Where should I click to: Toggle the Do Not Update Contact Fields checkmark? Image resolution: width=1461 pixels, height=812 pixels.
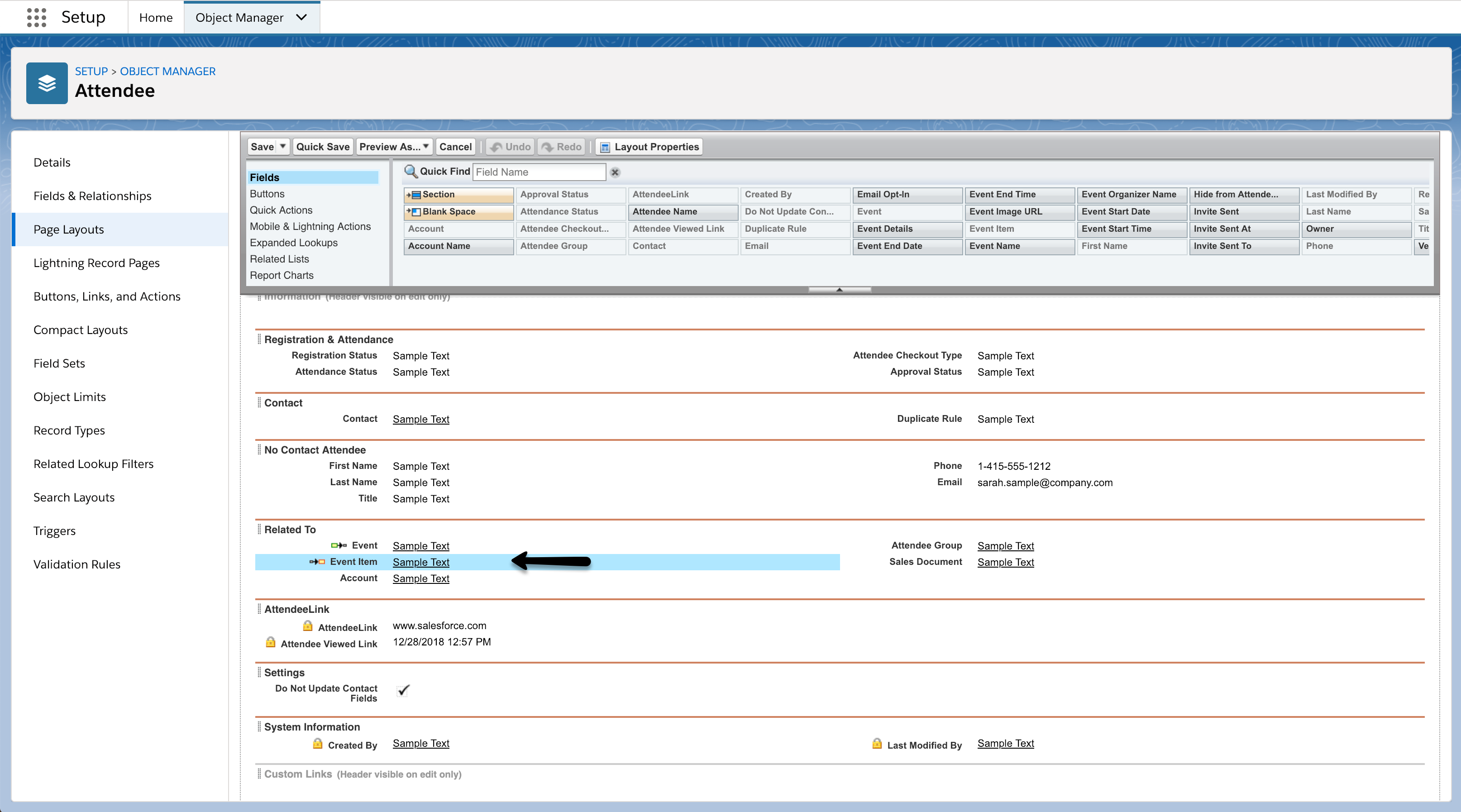pos(403,690)
